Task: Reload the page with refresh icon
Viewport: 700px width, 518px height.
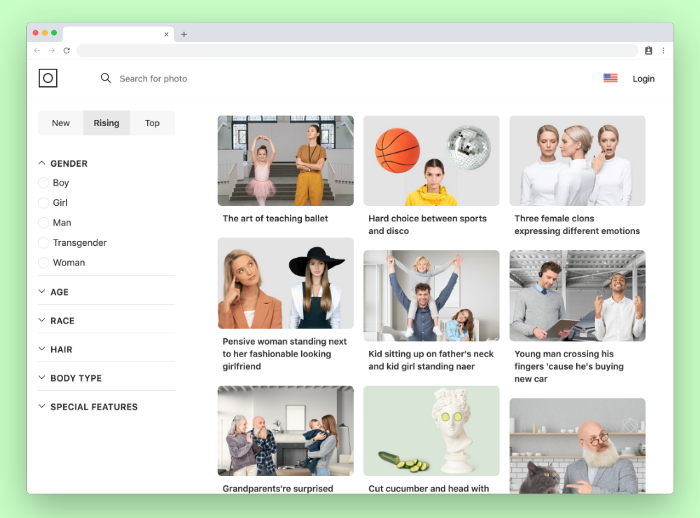Action: [67, 50]
